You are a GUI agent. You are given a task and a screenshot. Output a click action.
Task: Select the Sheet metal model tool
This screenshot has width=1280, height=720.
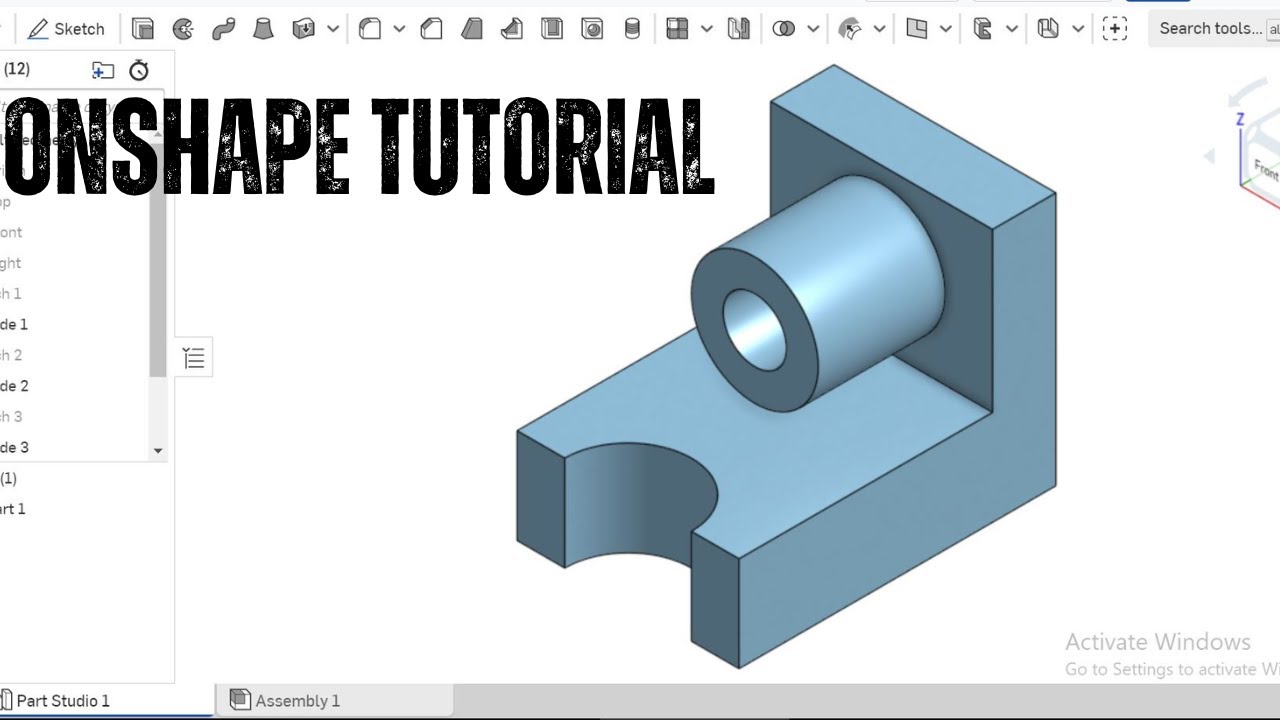1048,29
